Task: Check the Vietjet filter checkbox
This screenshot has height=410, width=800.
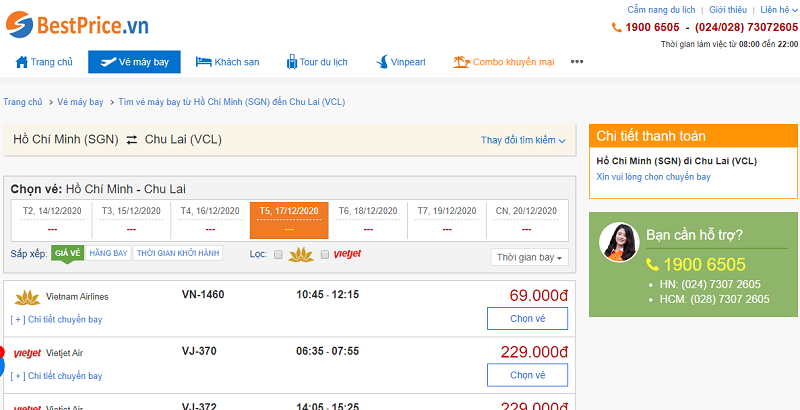Action: (324, 254)
